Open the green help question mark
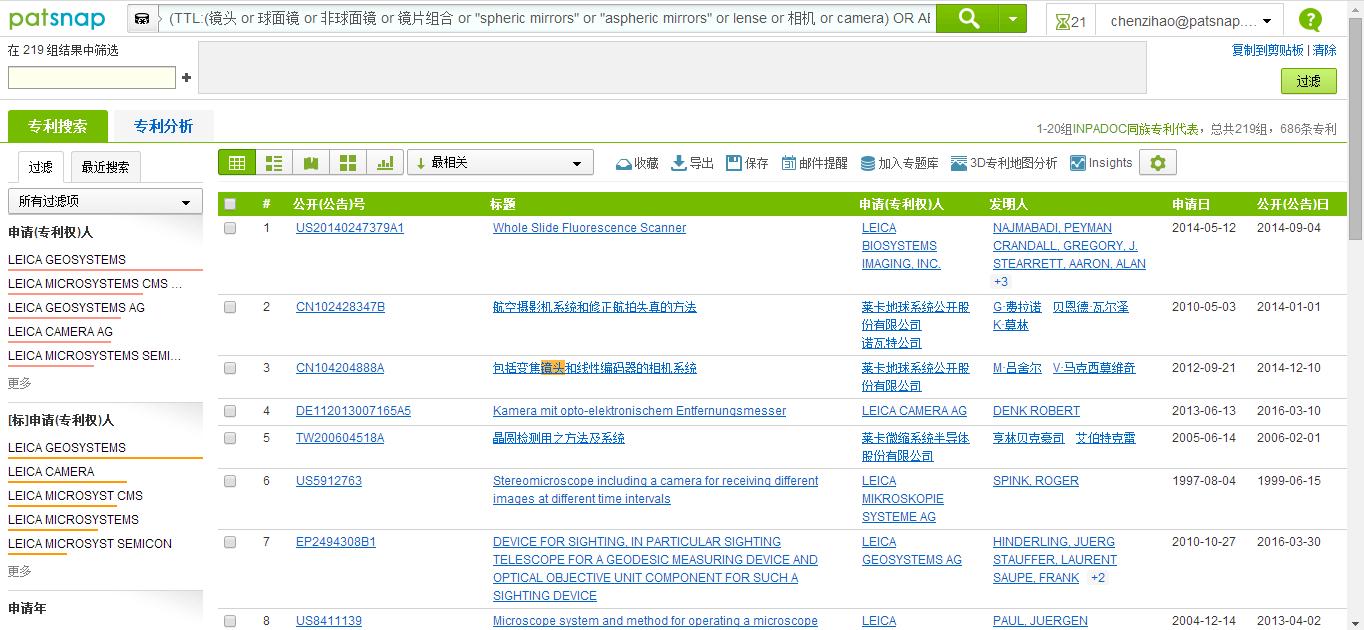 point(1309,20)
